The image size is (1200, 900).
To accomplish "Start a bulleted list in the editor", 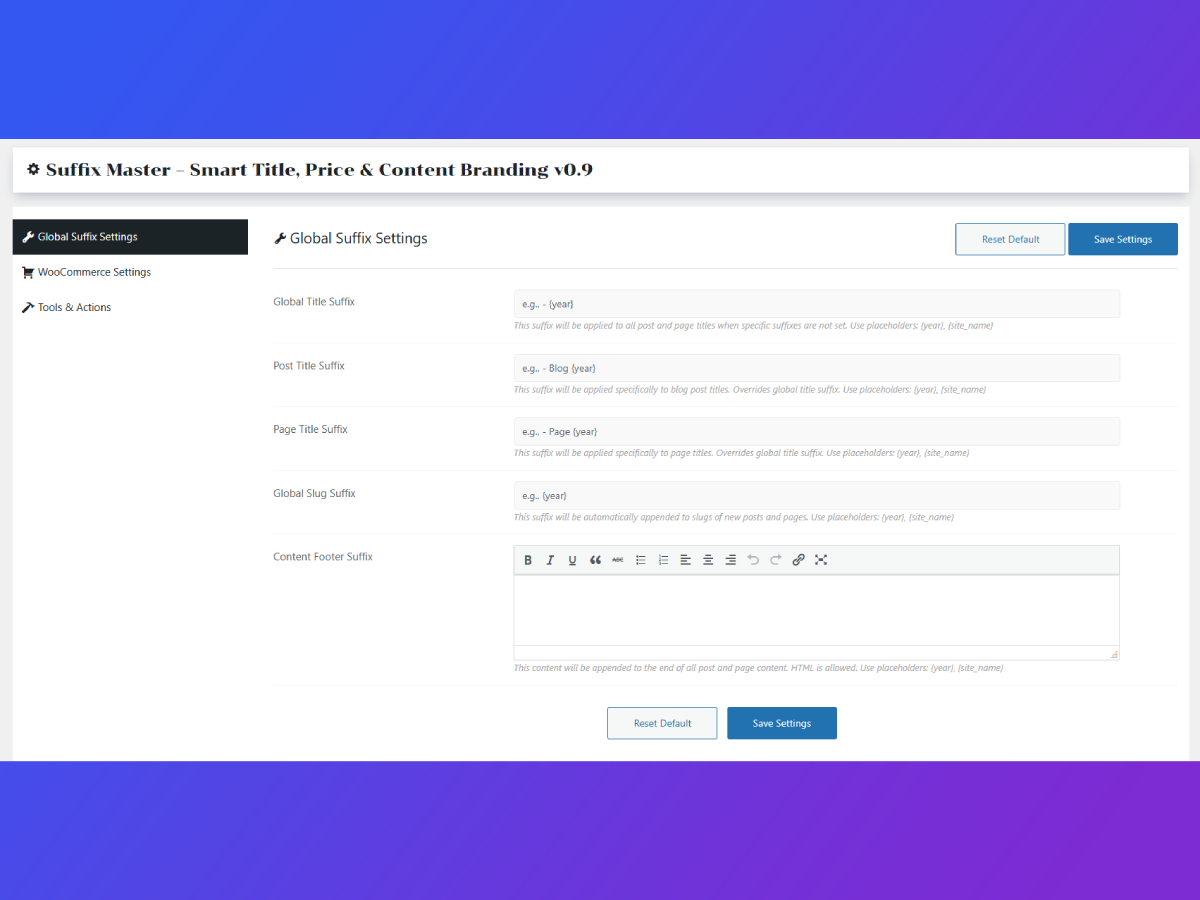I will click(x=641, y=560).
